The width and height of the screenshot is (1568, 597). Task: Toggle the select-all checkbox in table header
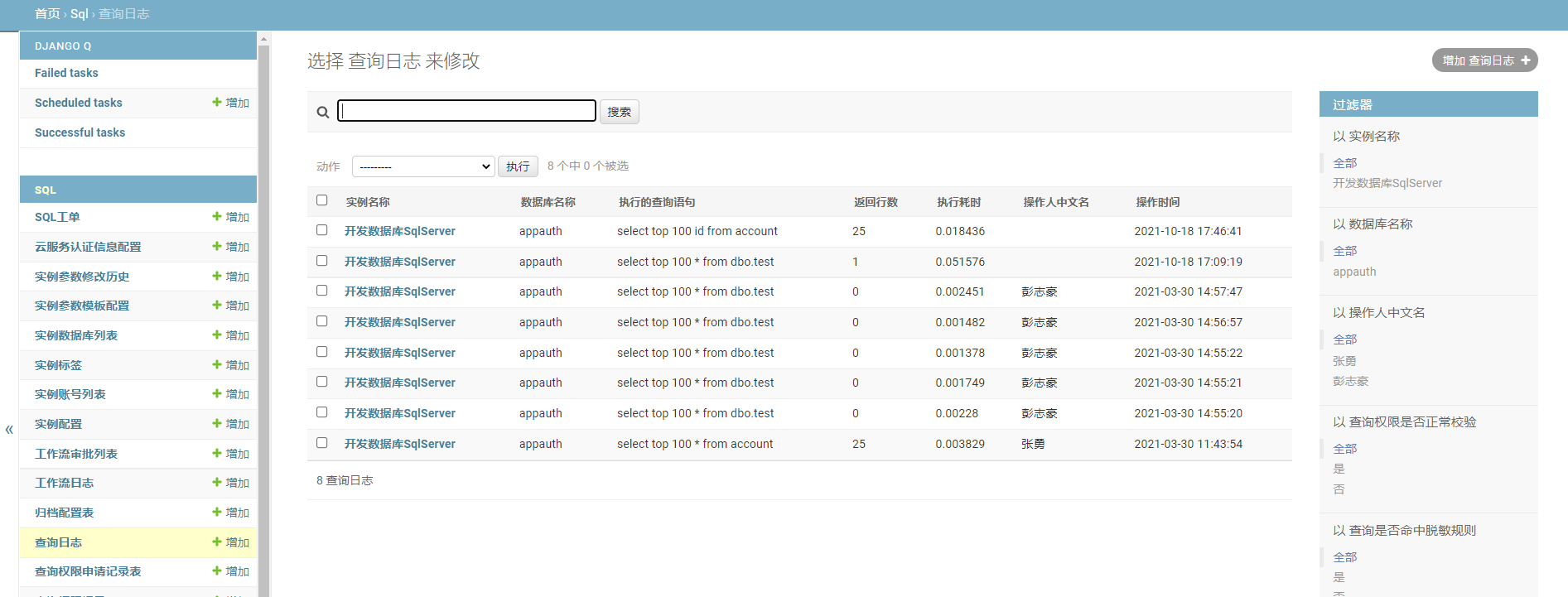[322, 200]
